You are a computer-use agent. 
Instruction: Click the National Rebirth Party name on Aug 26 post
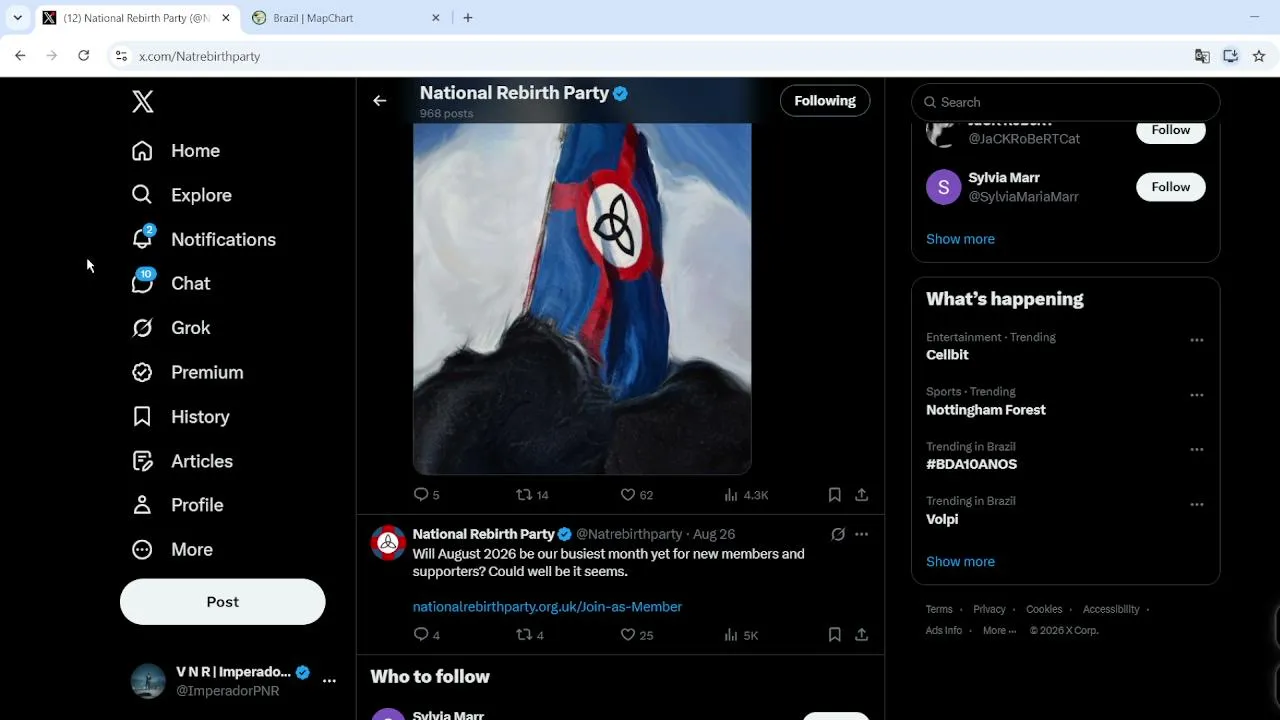coord(484,534)
